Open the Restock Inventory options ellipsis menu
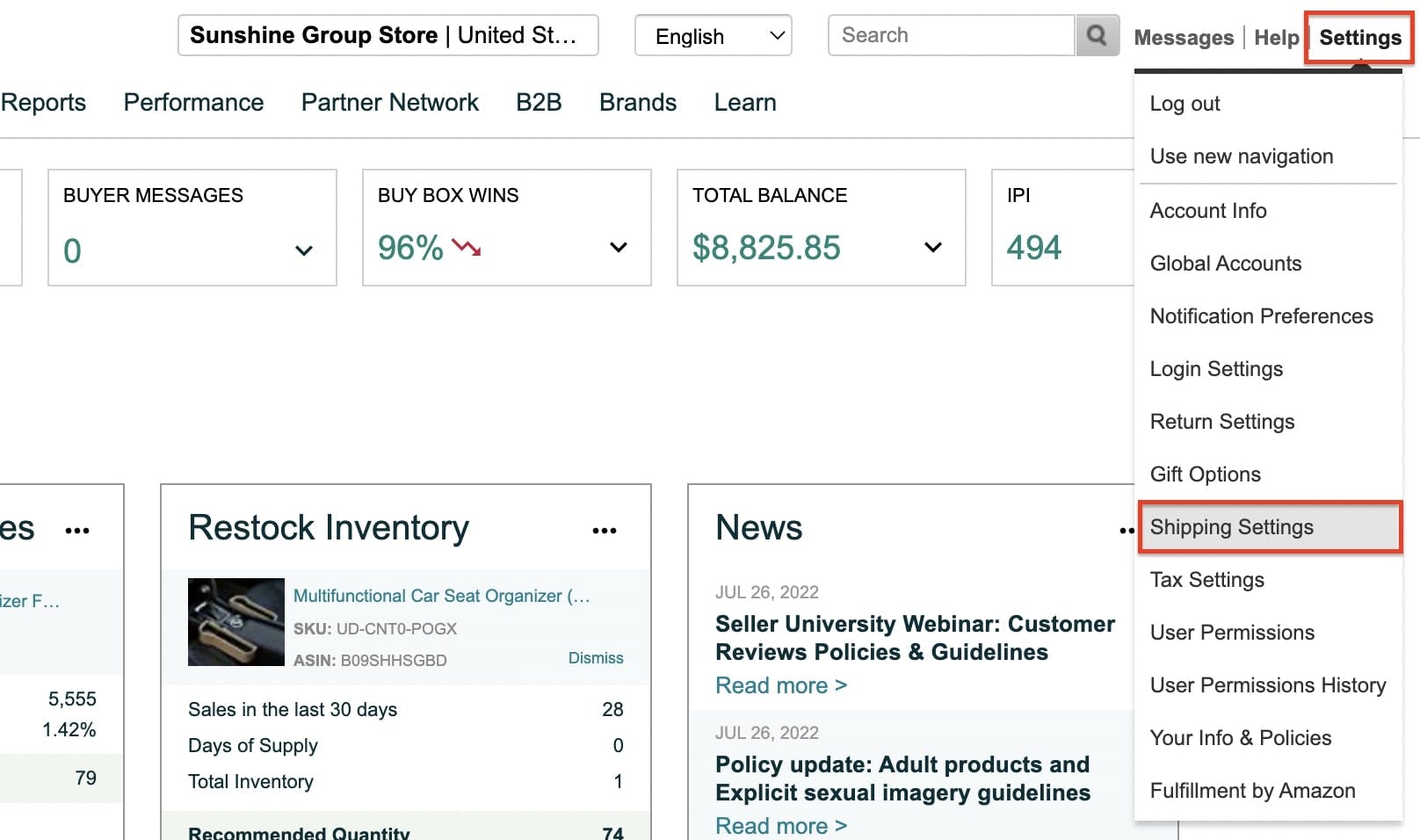1420x840 pixels. (x=605, y=528)
